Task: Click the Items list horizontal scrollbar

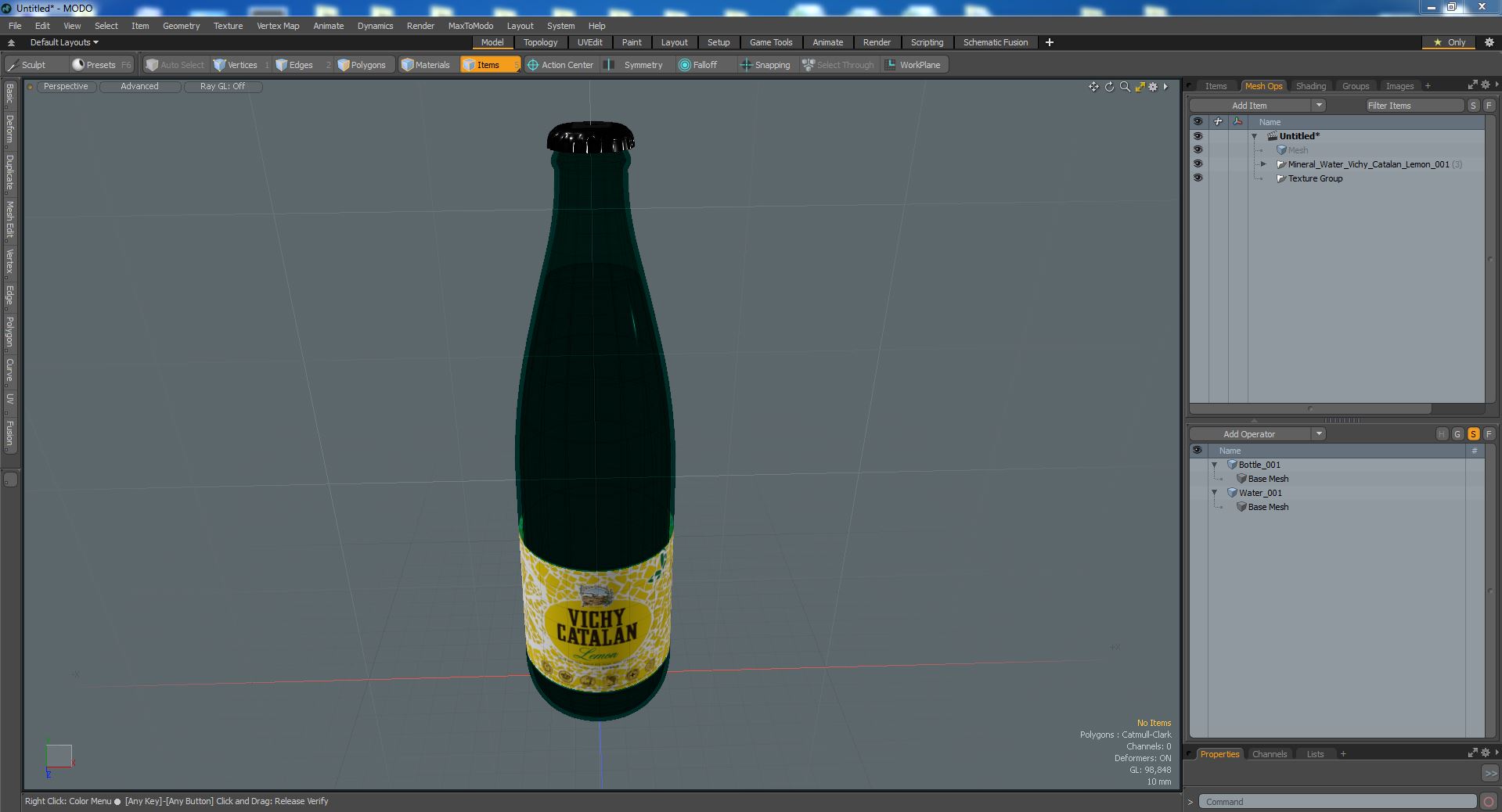Action: pyautogui.click(x=1310, y=408)
